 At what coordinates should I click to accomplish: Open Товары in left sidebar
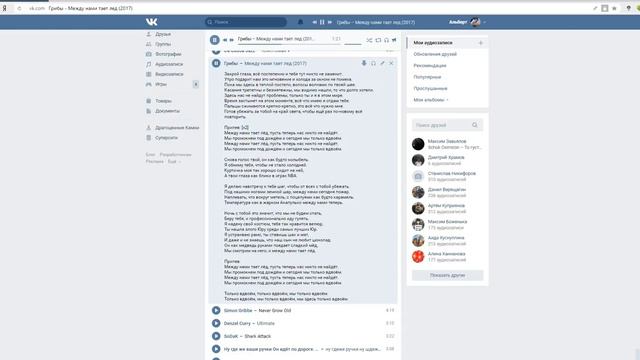coord(159,101)
